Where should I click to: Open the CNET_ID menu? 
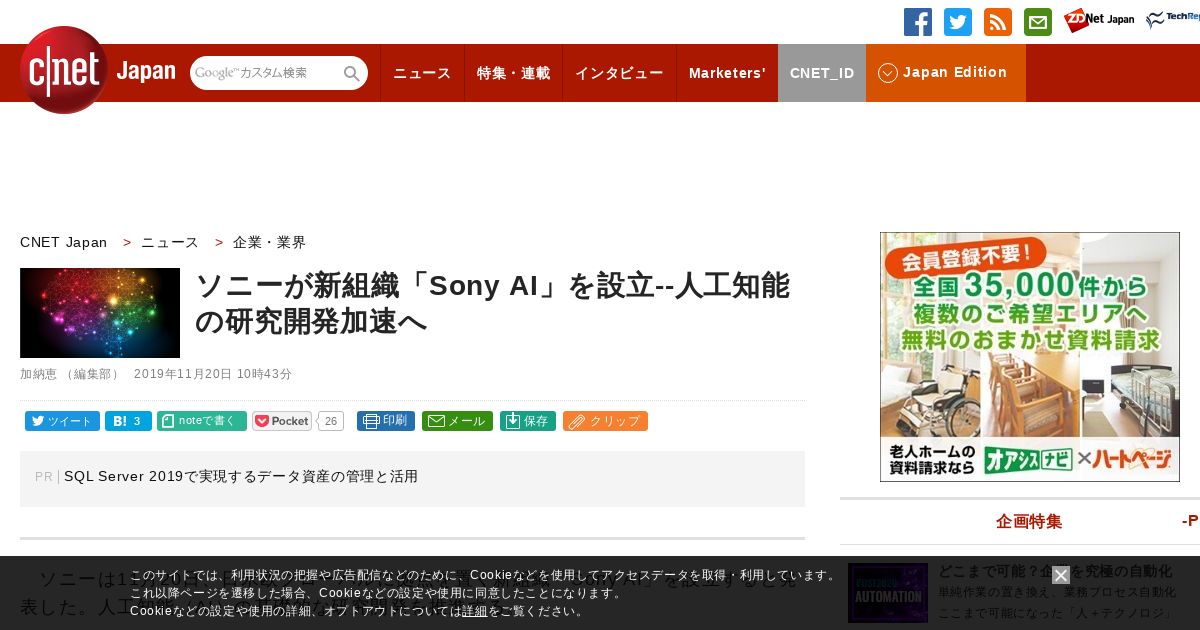(x=822, y=73)
